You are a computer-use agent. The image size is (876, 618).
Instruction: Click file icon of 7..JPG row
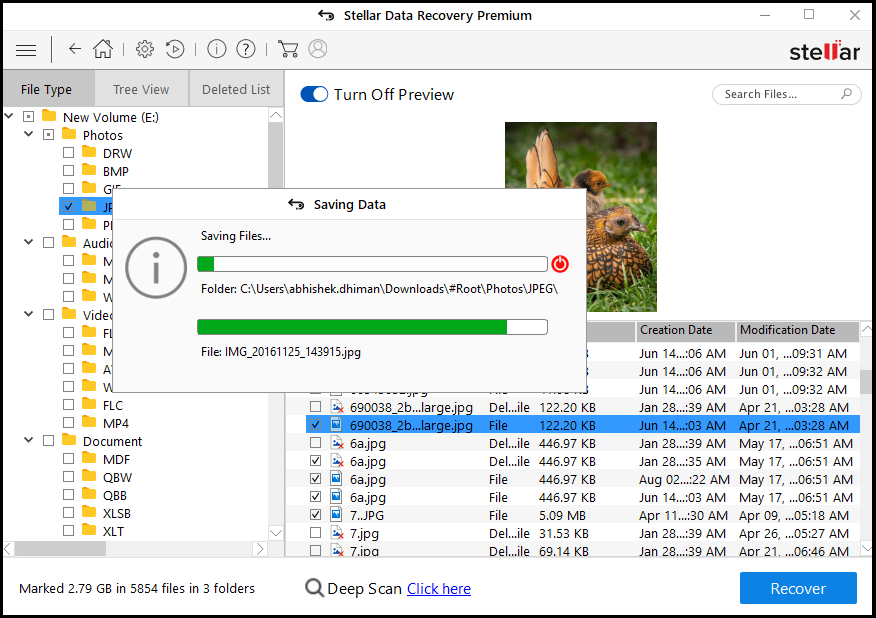(x=336, y=515)
